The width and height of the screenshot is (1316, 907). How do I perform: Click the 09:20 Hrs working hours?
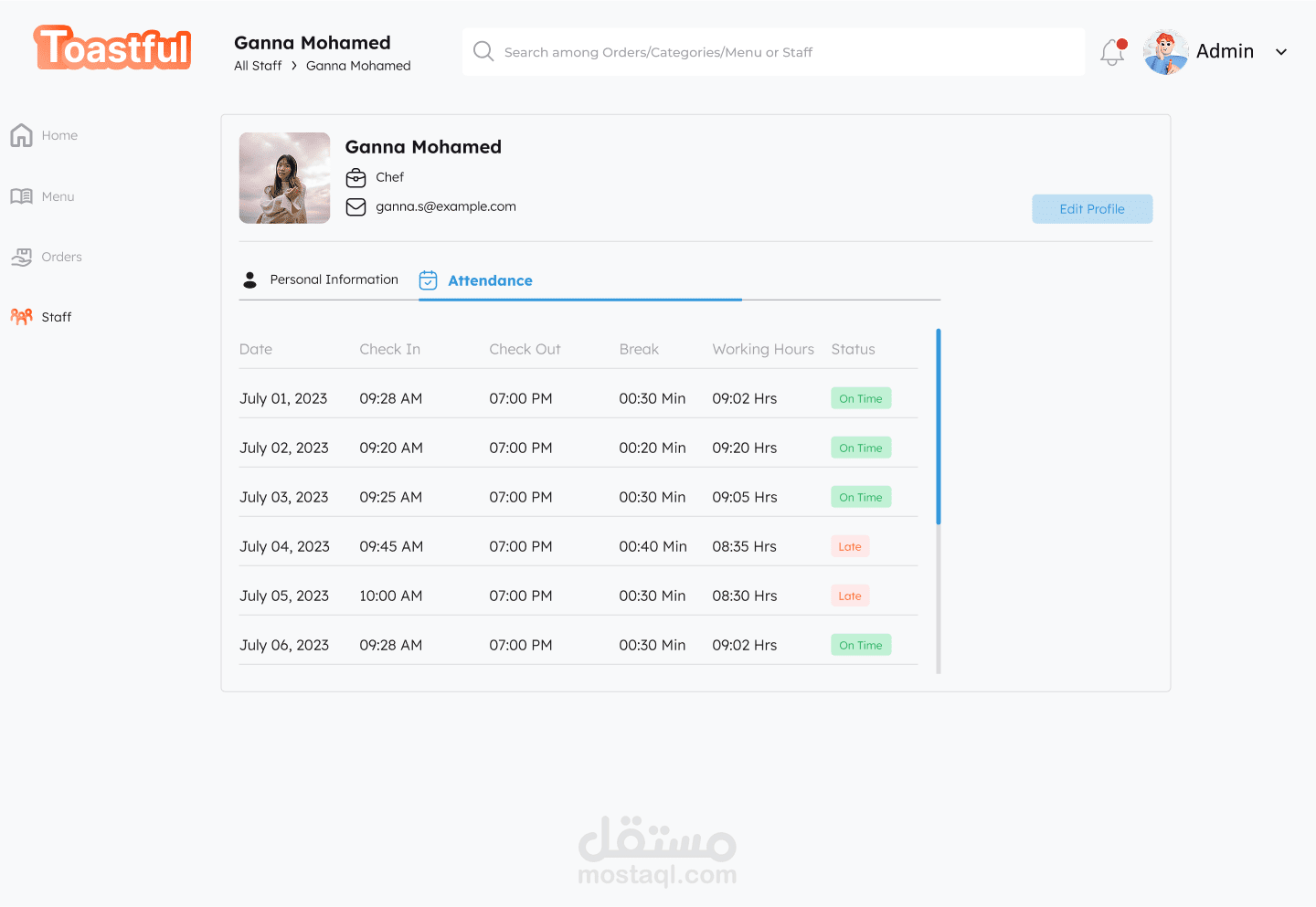point(745,448)
